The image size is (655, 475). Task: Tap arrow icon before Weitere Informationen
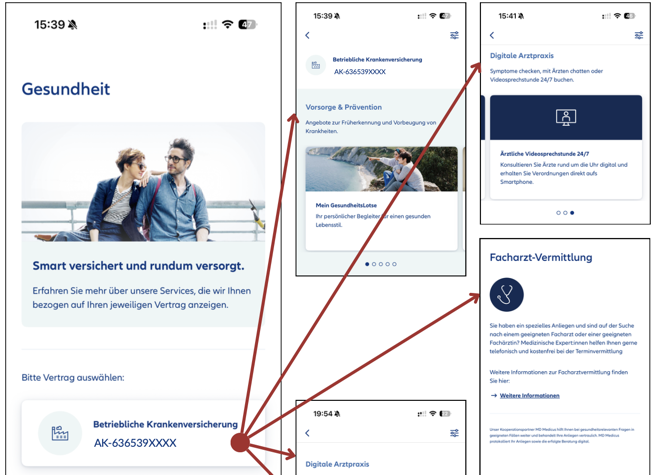494,395
